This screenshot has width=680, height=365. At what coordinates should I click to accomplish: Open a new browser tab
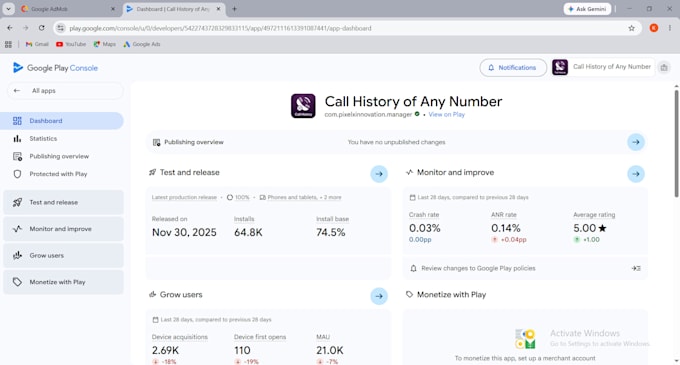coord(234,9)
